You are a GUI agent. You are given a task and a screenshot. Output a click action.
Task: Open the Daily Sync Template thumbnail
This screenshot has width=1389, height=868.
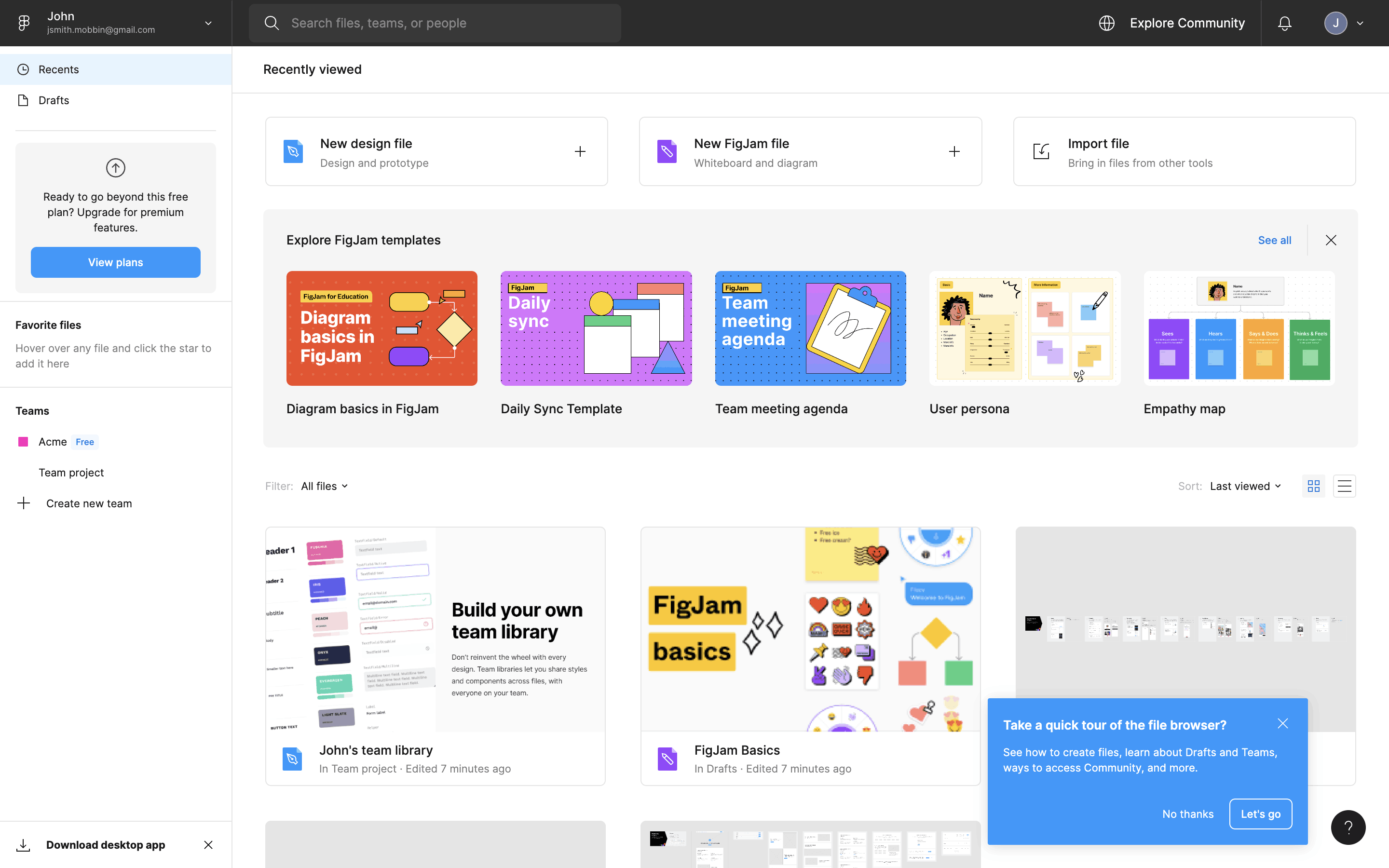[x=596, y=328]
